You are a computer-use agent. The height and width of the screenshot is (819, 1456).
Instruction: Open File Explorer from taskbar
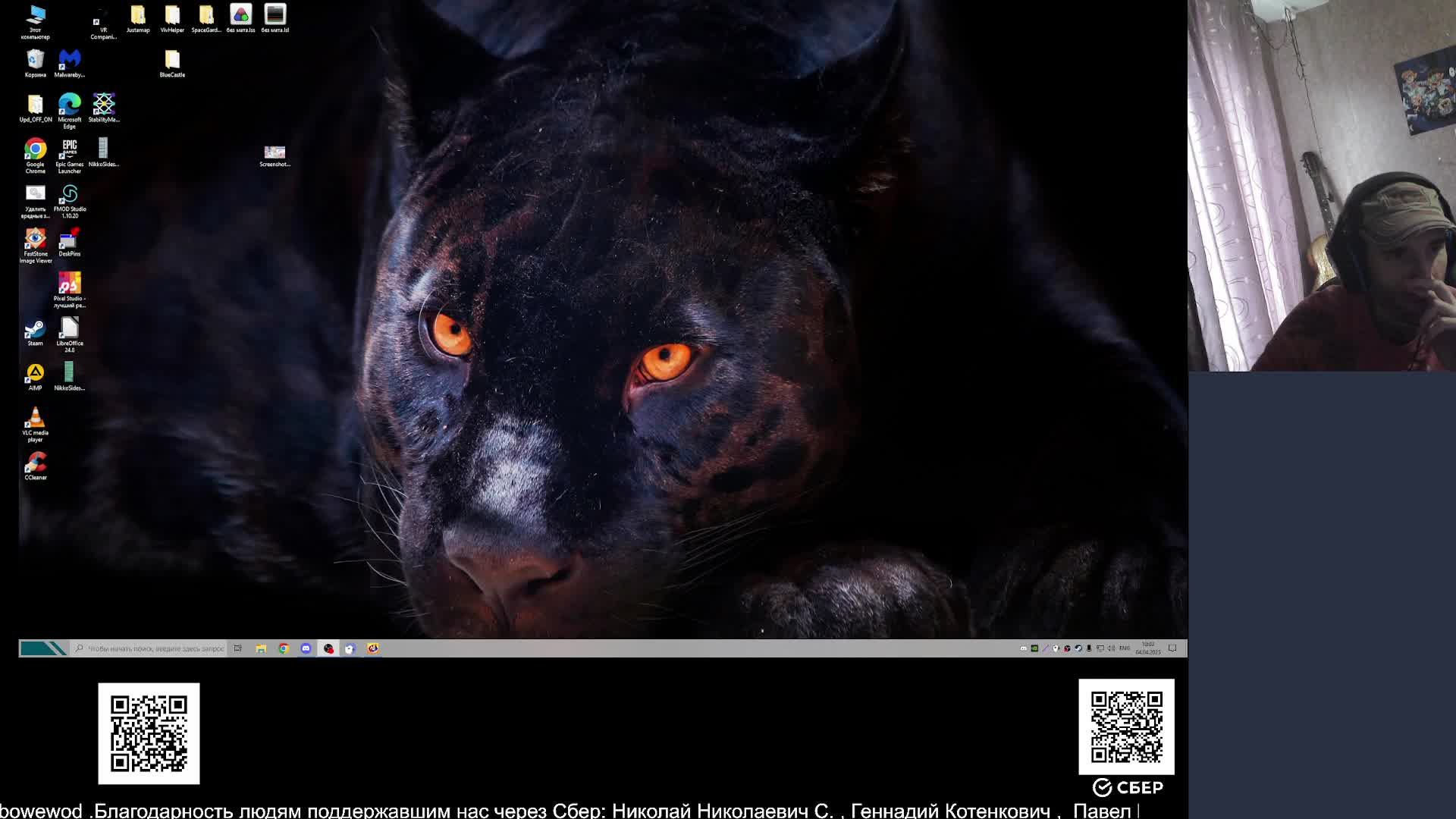[x=261, y=648]
